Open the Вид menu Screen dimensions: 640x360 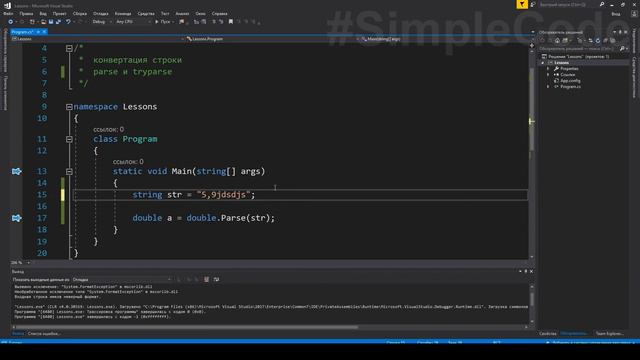tap(43, 14)
